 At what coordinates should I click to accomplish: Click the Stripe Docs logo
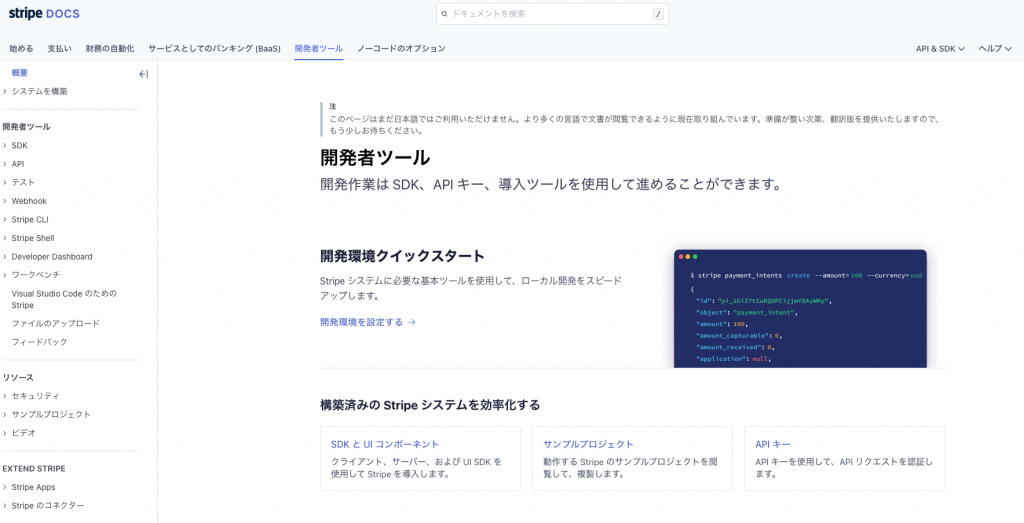point(44,14)
